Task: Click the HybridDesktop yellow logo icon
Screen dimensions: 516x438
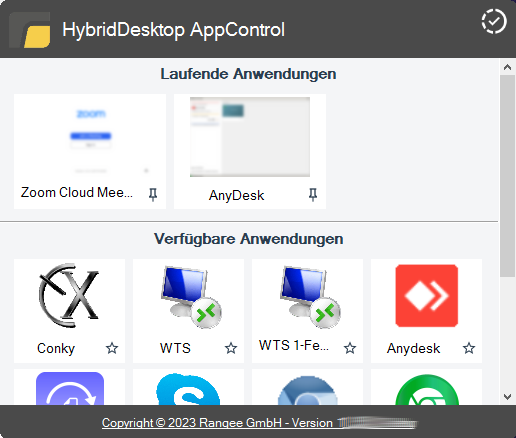Action: [x=30, y=30]
